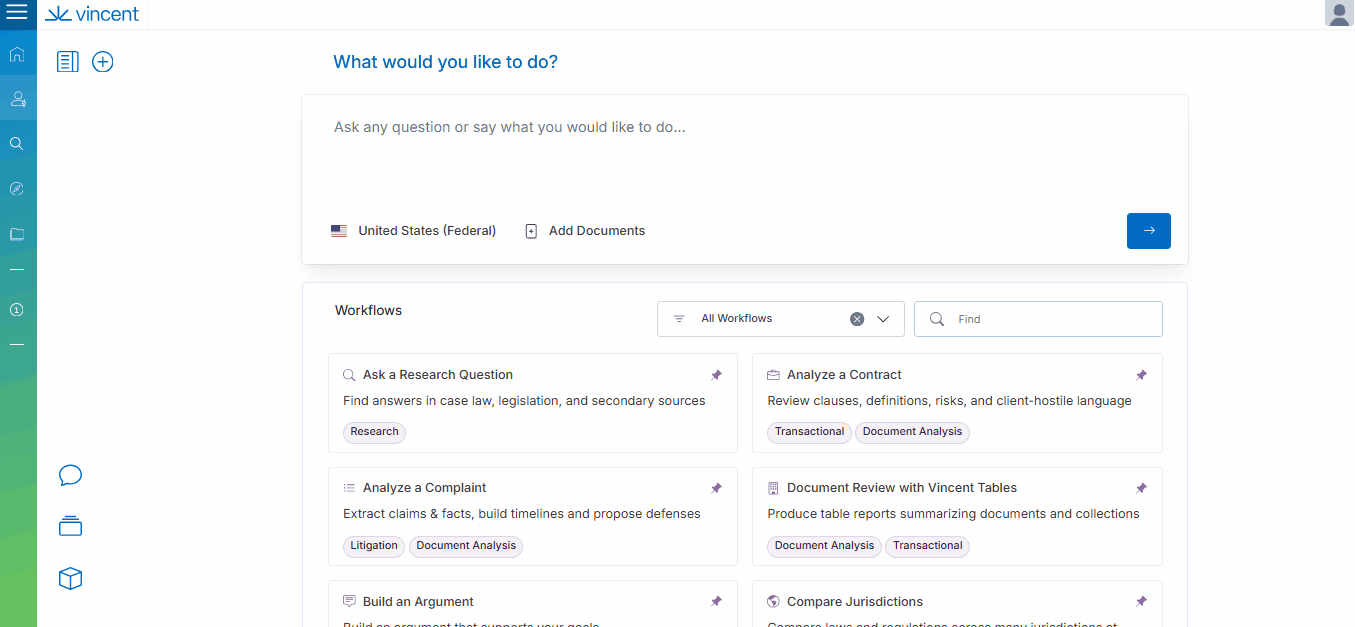Image resolution: width=1355 pixels, height=627 pixels.
Task: Toggle the history panel document icon
Action: (68, 62)
